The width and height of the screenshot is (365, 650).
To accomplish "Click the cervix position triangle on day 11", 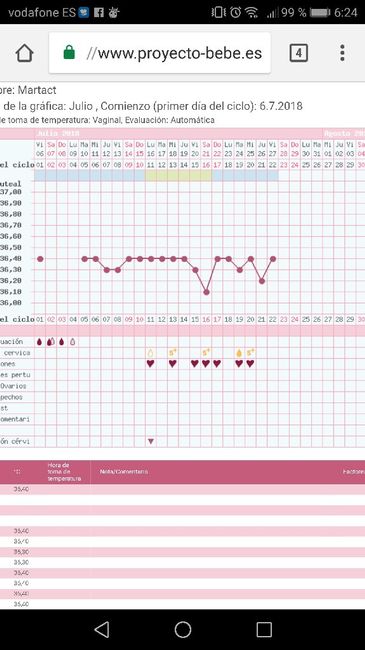I will tap(151, 441).
